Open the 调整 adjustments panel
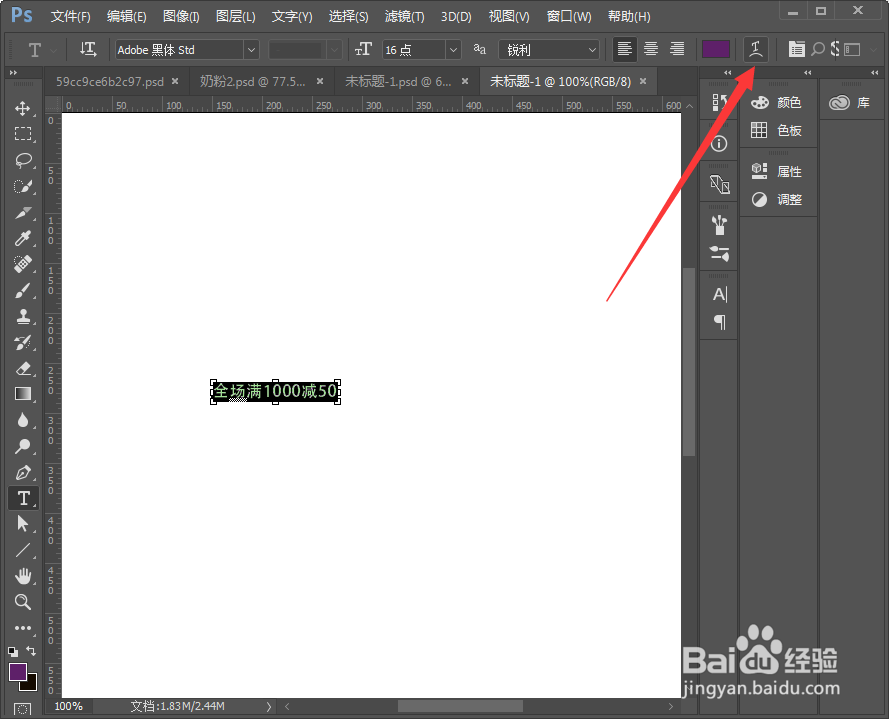Viewport: 889px width, 719px height. tap(778, 199)
